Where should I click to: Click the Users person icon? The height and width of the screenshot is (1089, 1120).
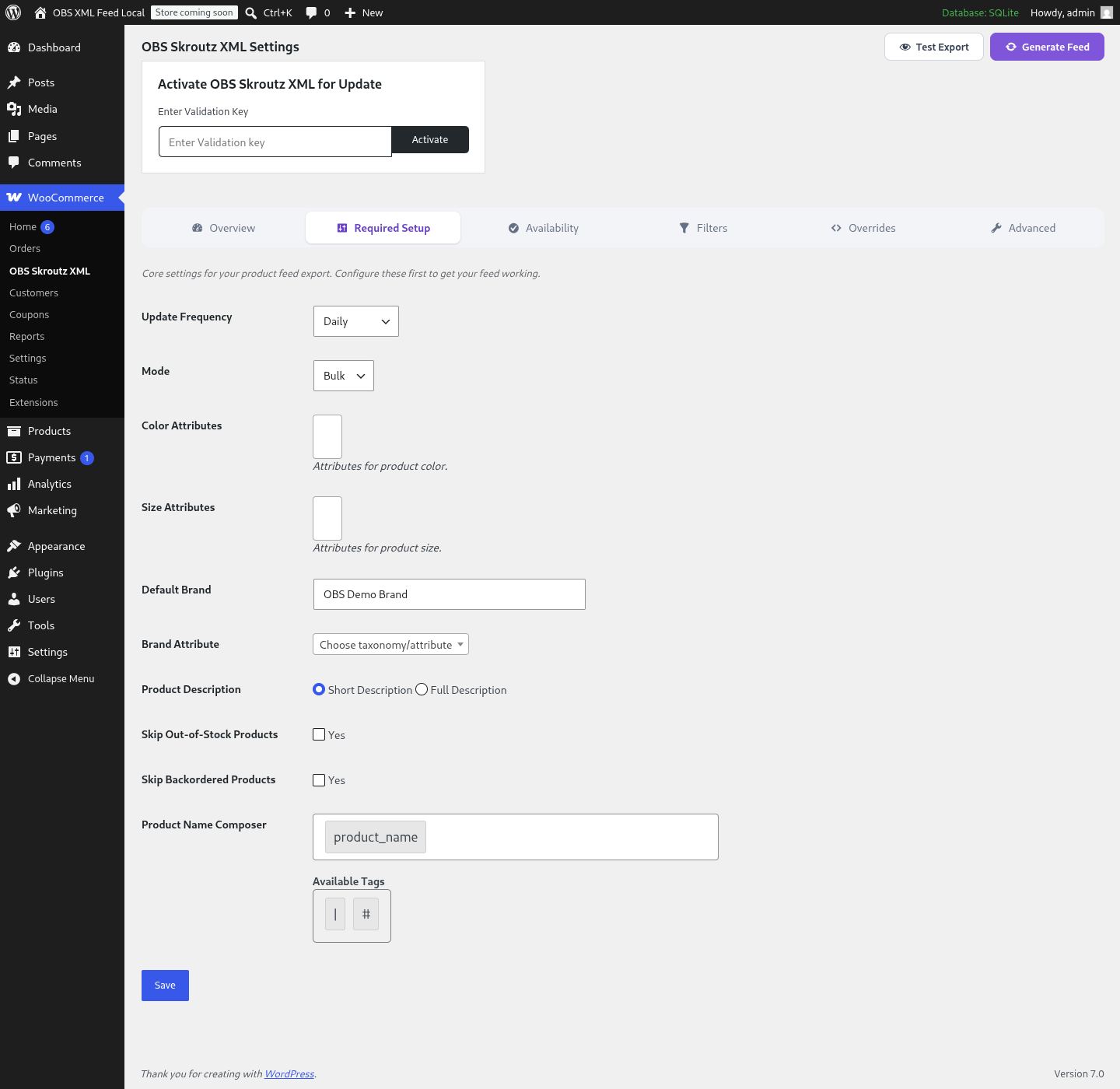tap(14, 599)
